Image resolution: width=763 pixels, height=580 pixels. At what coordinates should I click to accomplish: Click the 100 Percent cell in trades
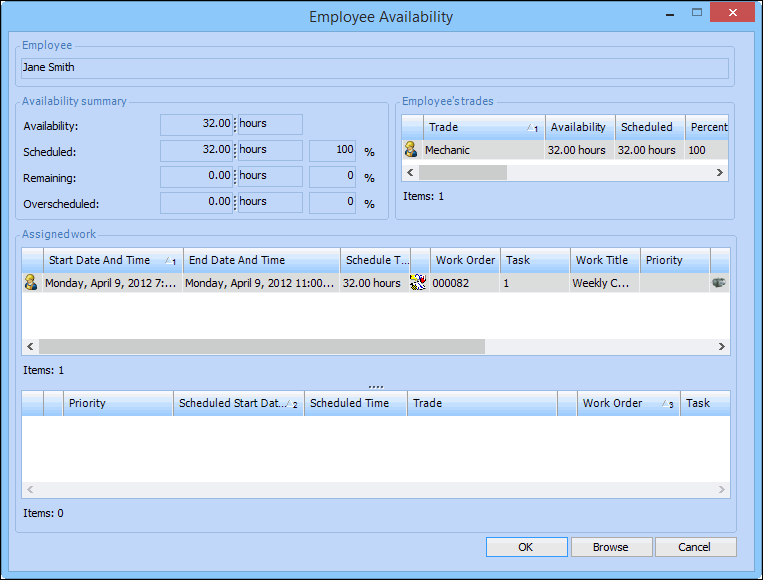pyautogui.click(x=707, y=150)
